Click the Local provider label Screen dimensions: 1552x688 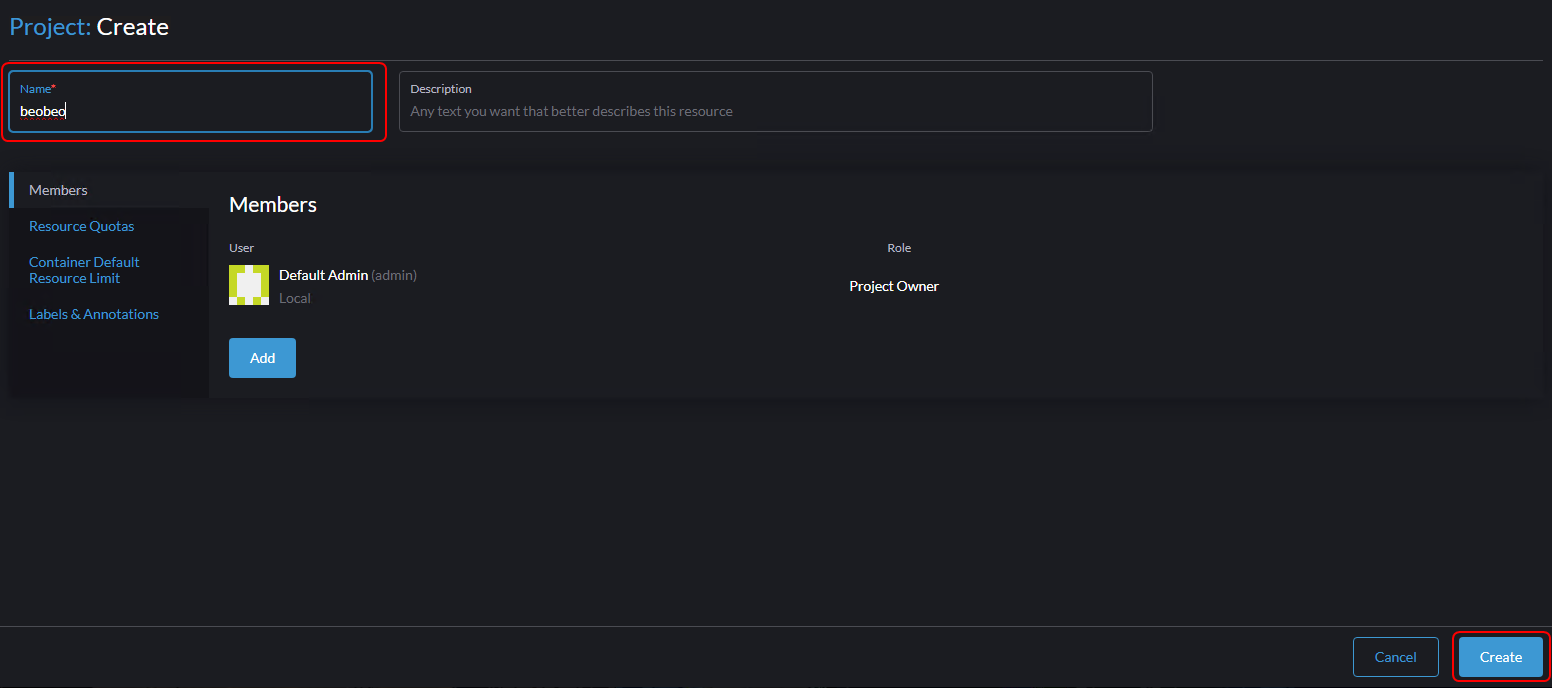point(295,298)
